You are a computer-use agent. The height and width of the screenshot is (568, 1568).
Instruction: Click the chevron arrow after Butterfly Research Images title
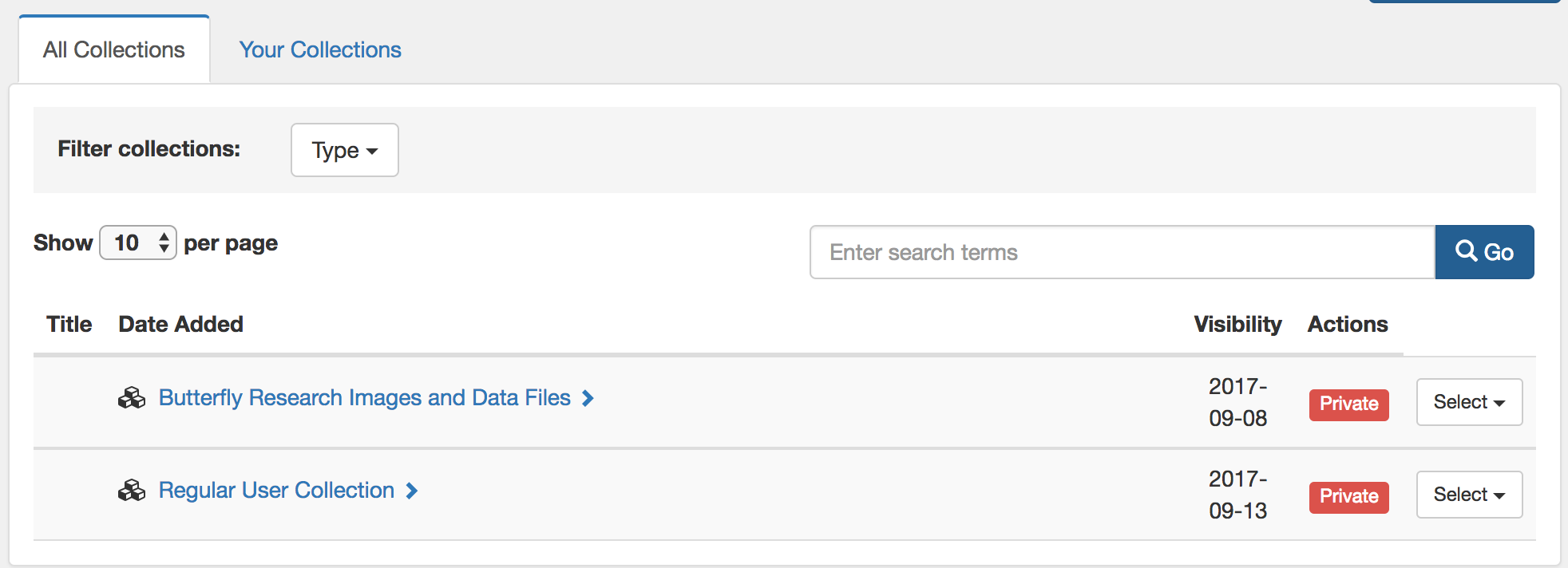(588, 398)
